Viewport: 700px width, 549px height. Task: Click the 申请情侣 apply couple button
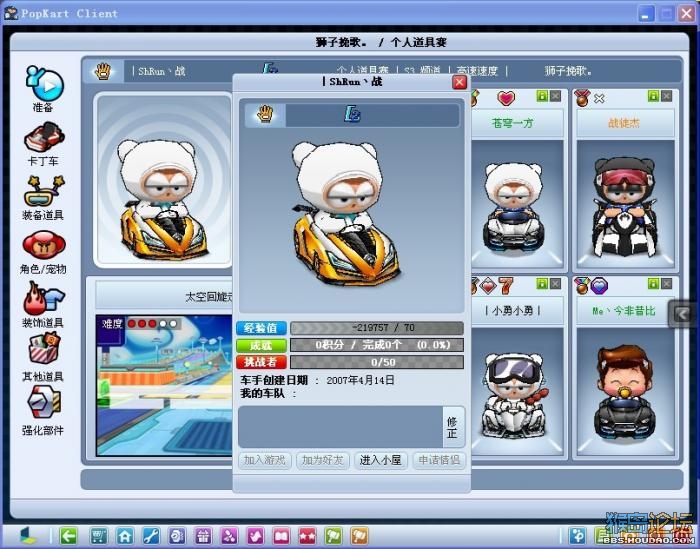(x=439, y=460)
